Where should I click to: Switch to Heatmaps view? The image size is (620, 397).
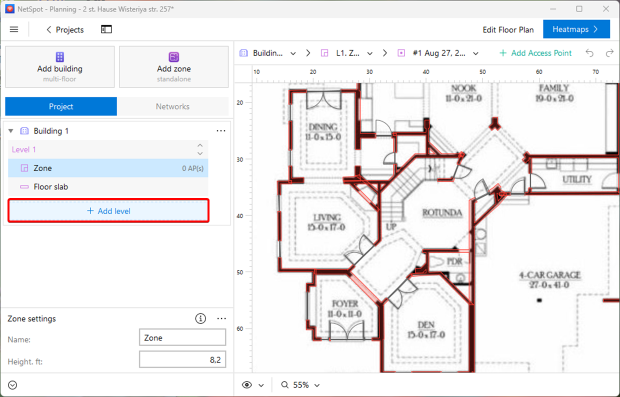tap(576, 29)
